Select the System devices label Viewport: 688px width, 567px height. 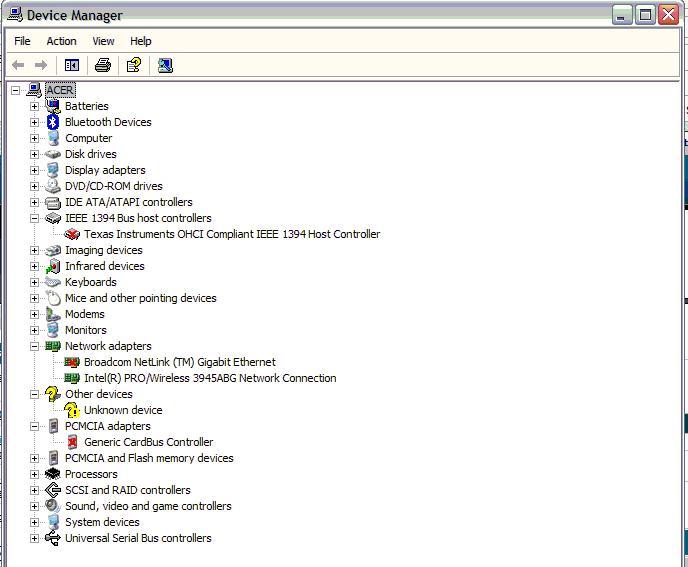click(x=102, y=522)
